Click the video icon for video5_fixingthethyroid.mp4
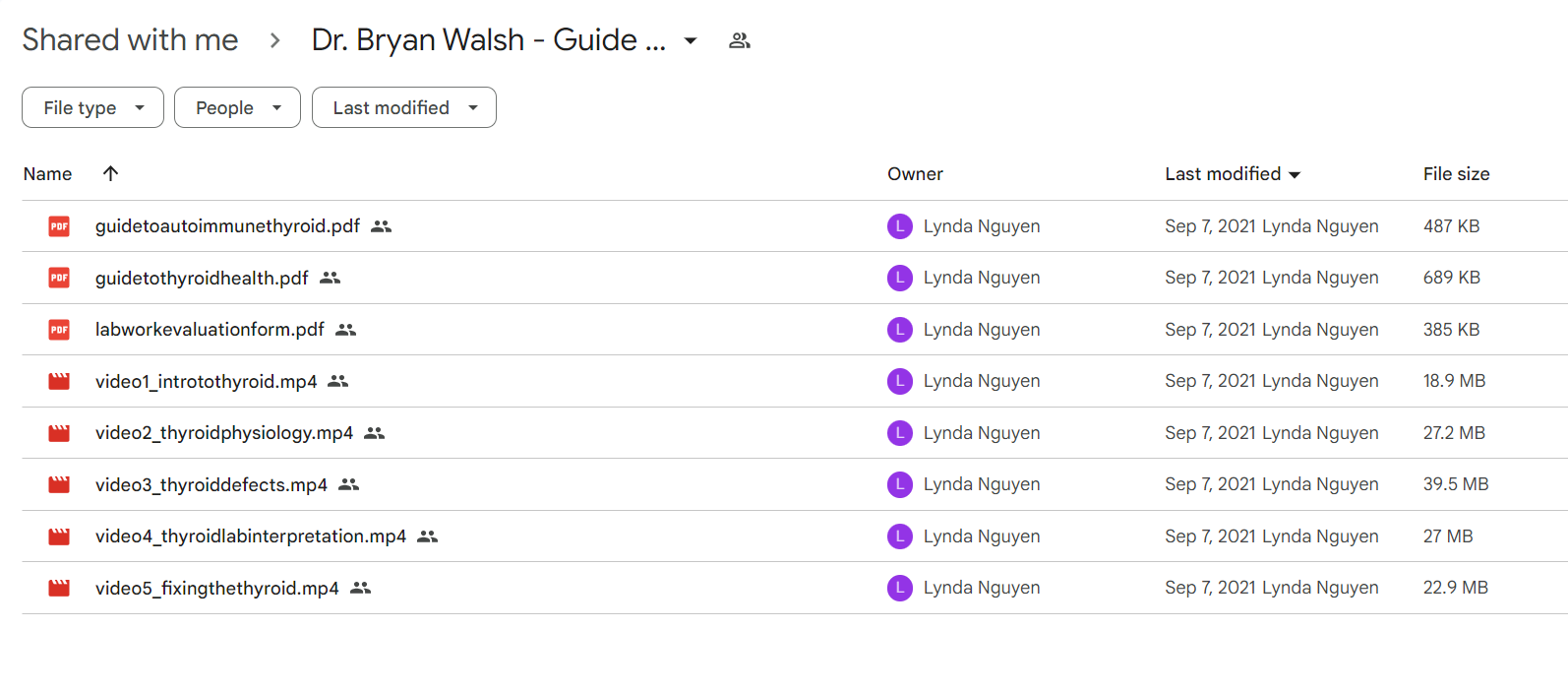This screenshot has width=1568, height=693. [x=59, y=588]
